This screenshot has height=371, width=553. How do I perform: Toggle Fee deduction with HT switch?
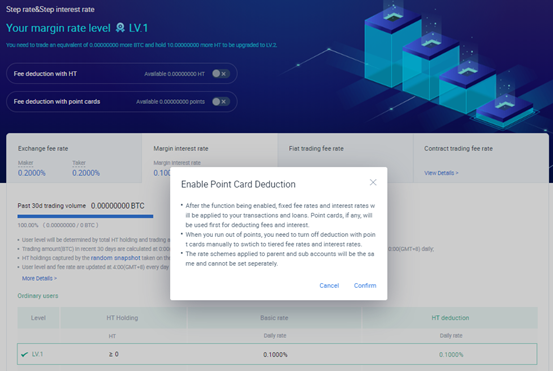pos(220,74)
